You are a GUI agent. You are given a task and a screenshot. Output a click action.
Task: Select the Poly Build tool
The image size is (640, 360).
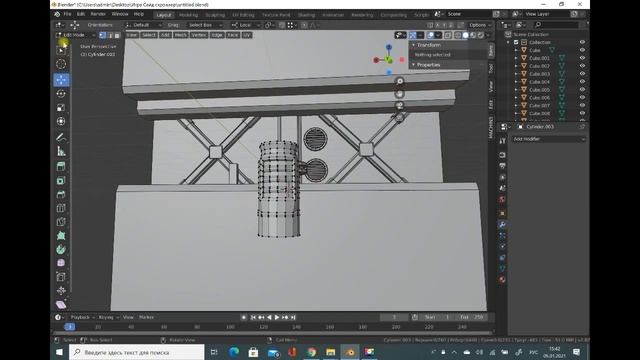point(61,236)
